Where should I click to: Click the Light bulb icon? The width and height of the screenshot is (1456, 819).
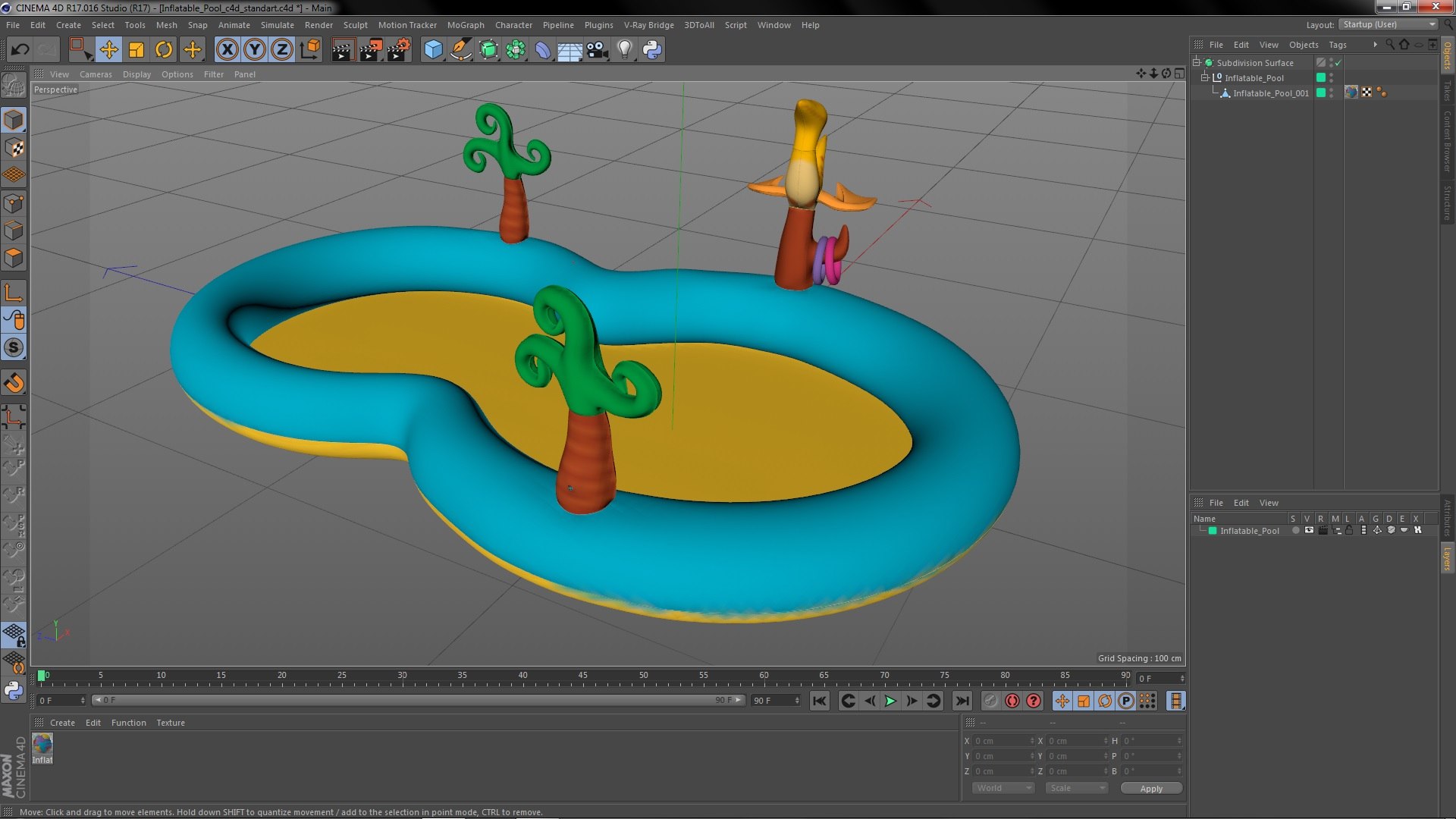pyautogui.click(x=624, y=50)
